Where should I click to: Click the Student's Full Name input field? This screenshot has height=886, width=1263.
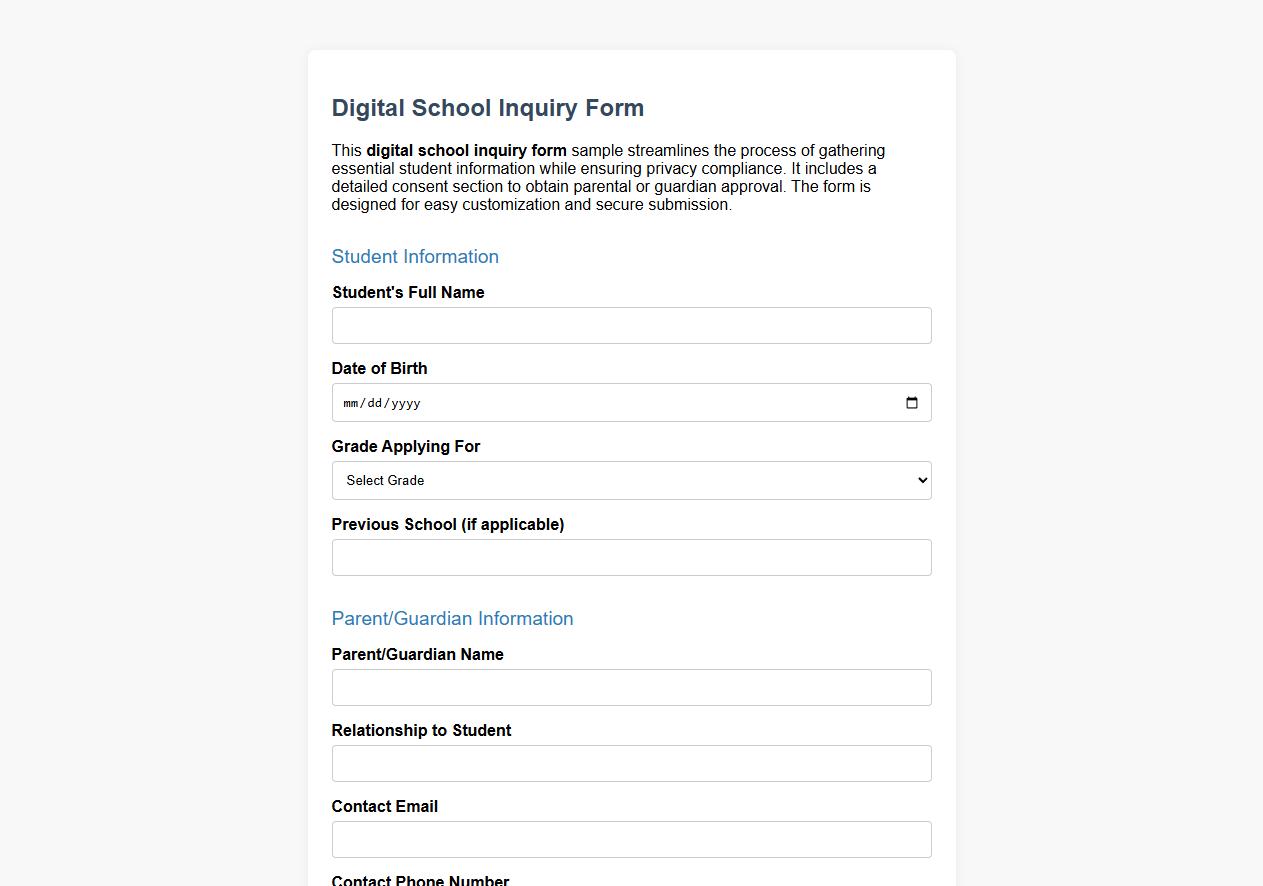coord(631,325)
